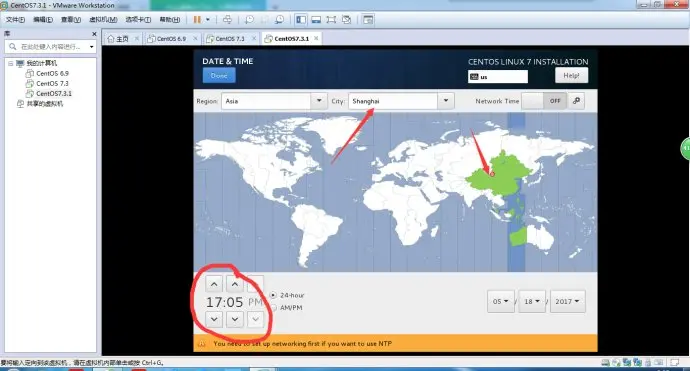Click the send Ctrl+Alt+Del toolbar icon

coord(227,19)
